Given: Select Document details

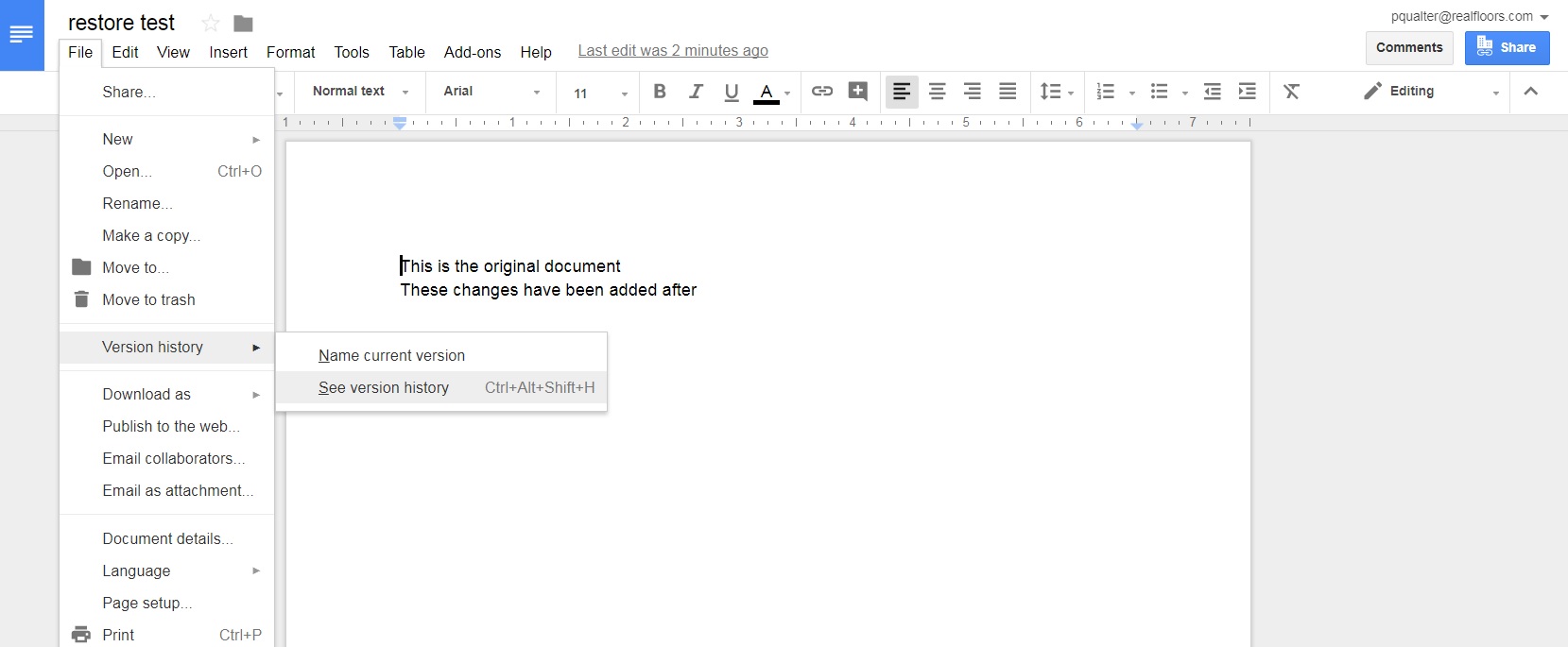Looking at the screenshot, I should 166,538.
